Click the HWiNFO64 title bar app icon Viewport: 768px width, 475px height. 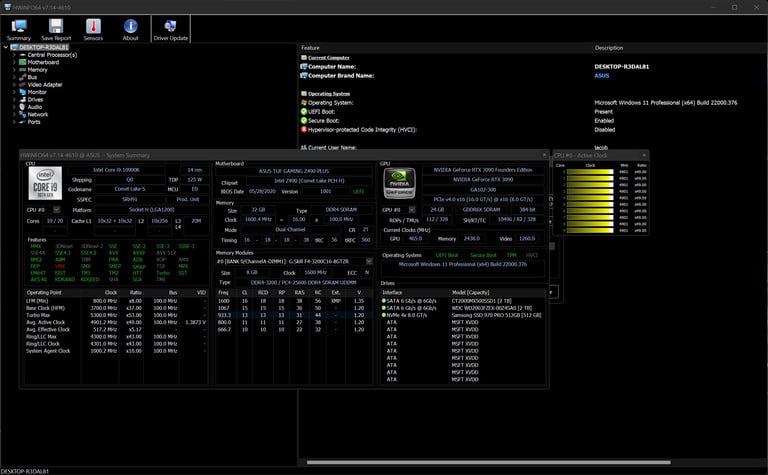point(7,7)
